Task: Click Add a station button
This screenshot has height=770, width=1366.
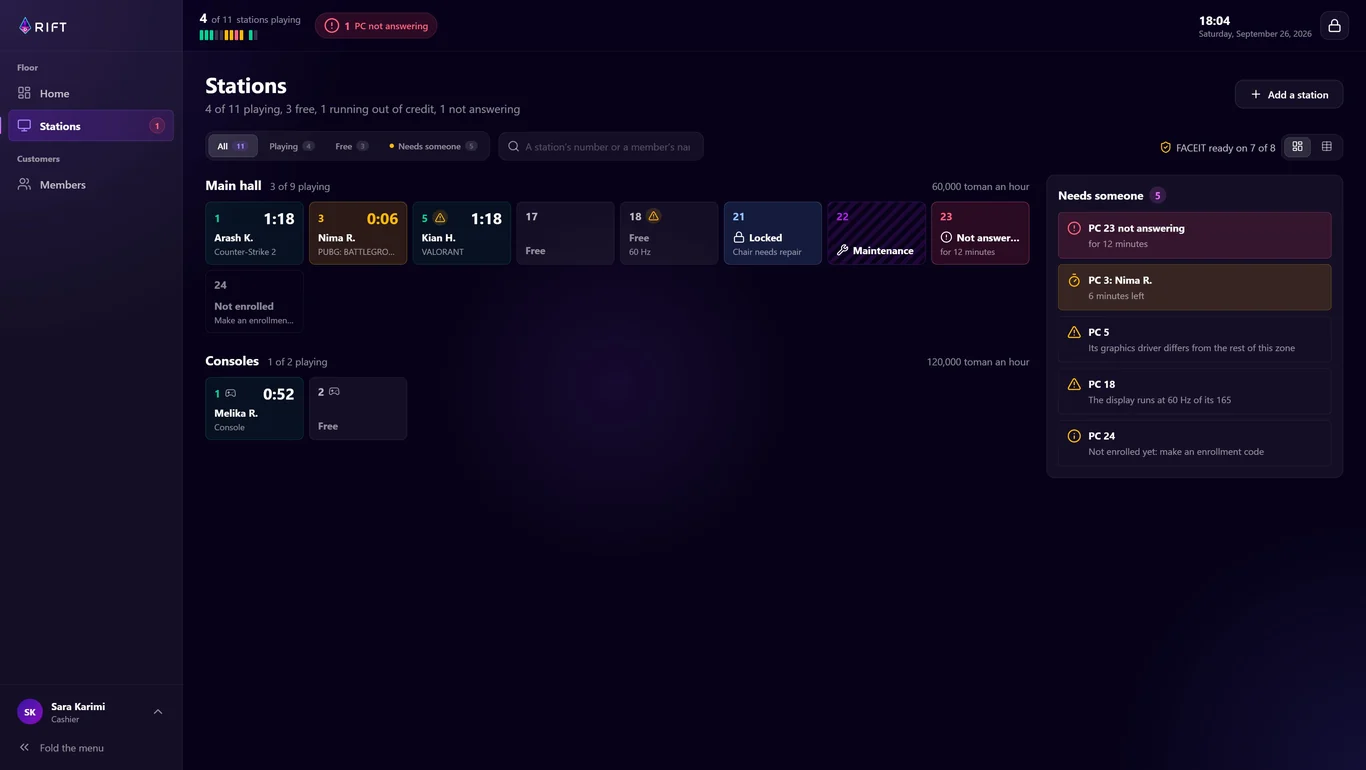Action: (1289, 94)
